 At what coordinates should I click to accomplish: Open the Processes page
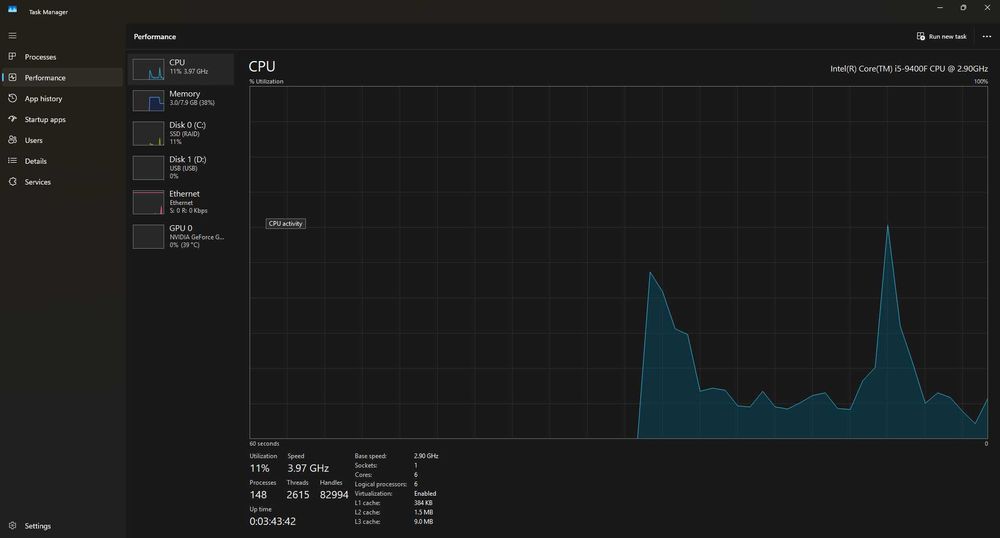[40, 57]
